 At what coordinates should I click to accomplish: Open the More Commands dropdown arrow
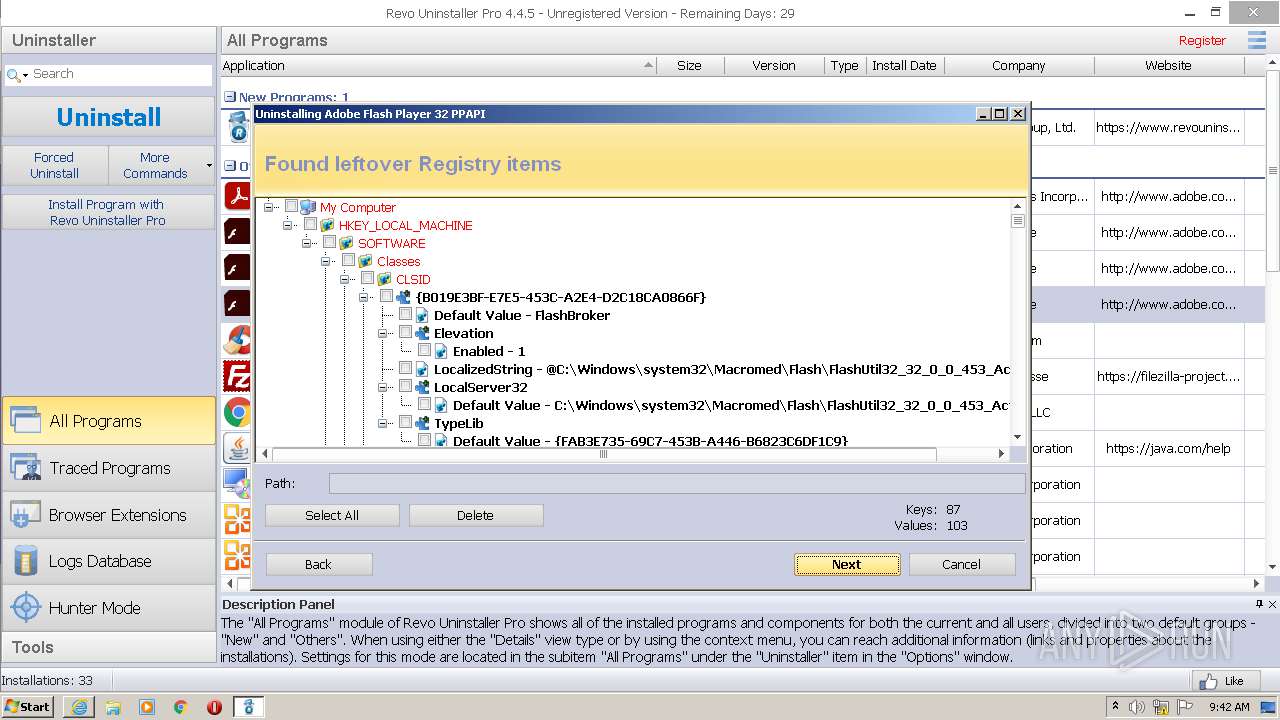tap(209, 165)
